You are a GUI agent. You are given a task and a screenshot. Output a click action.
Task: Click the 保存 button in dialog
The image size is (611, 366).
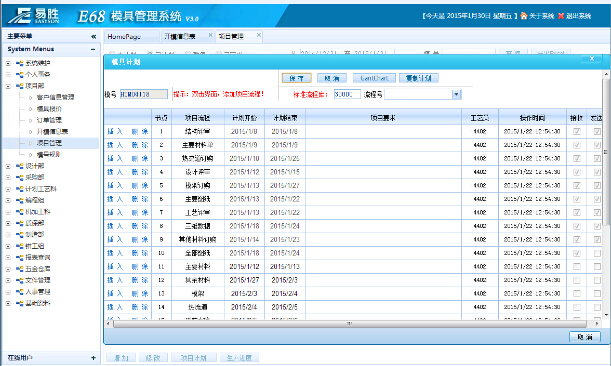(297, 78)
